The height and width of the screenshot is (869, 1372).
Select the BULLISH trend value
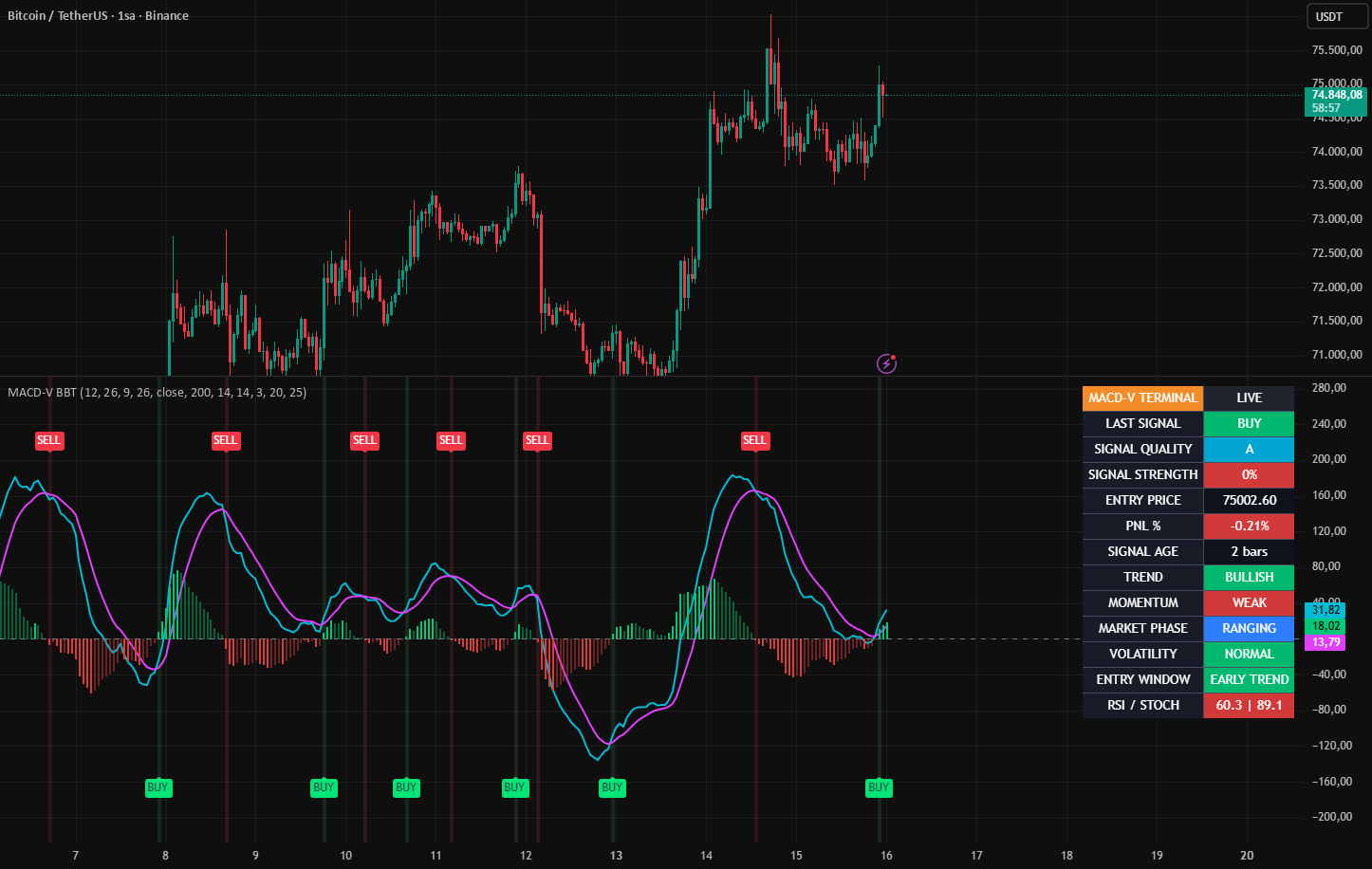(1249, 578)
